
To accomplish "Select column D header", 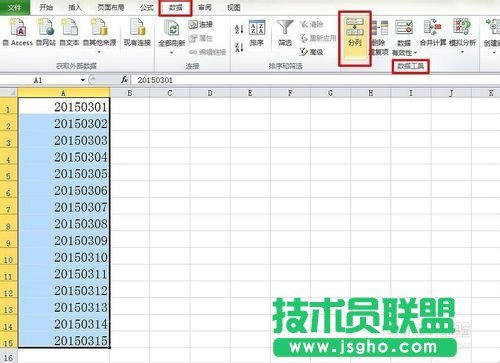I will [x=210, y=93].
